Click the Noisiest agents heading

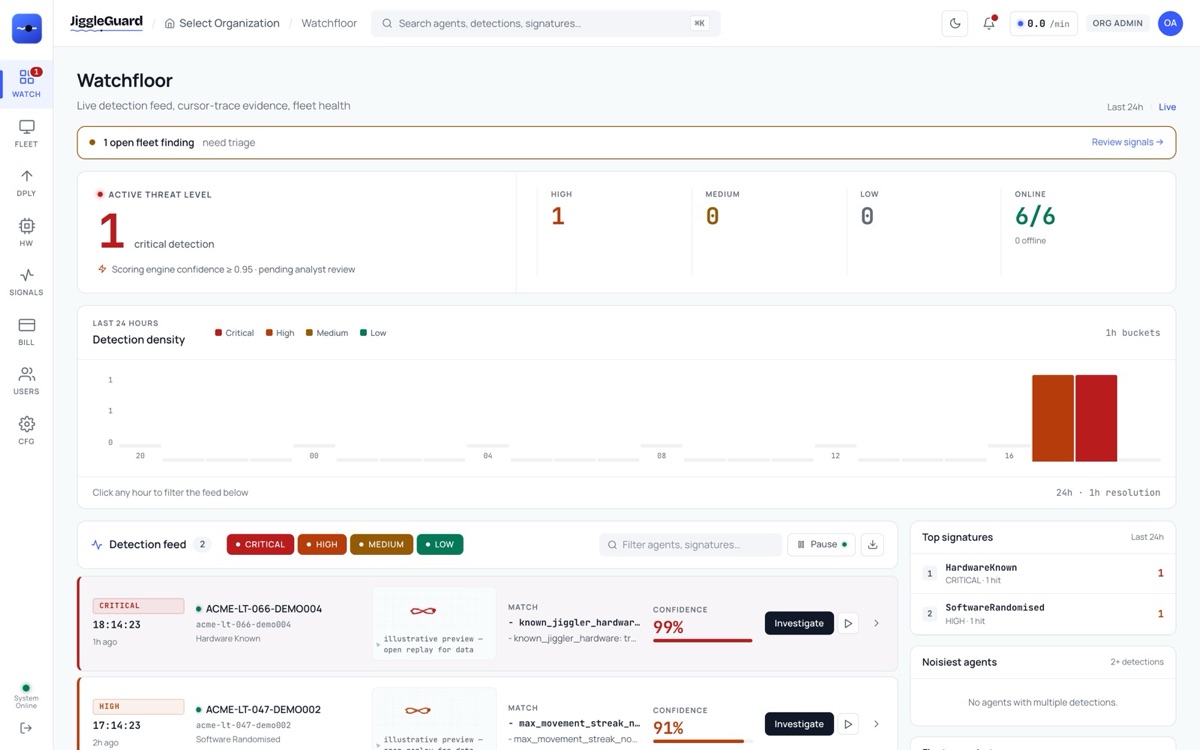coord(959,662)
